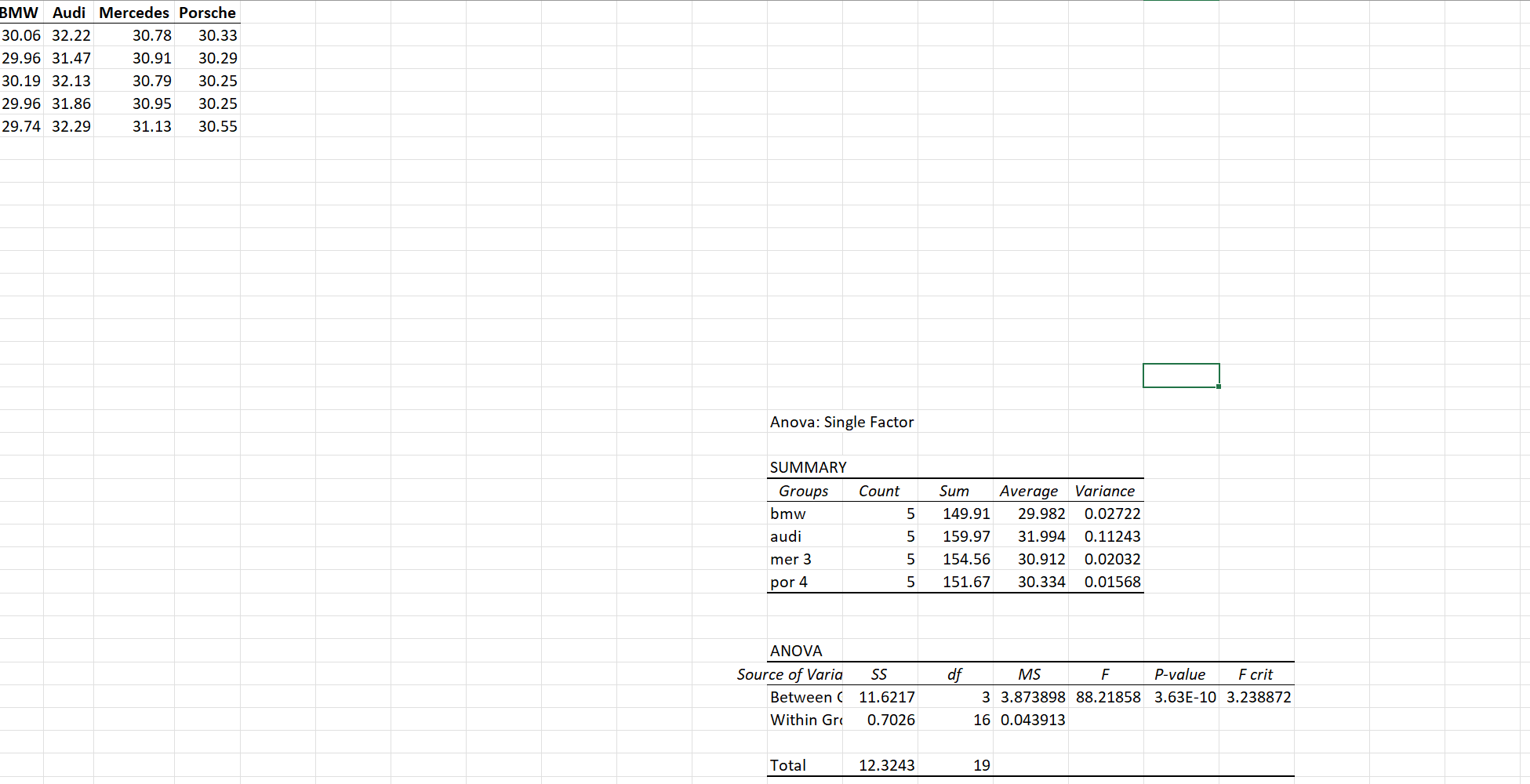The width and height of the screenshot is (1530, 784).
Task: Select the mer 3 average 30.912
Action: click(1030, 559)
